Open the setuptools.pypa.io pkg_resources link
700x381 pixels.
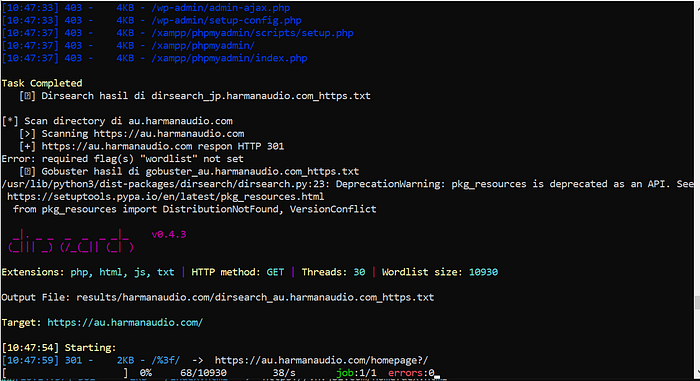click(x=166, y=197)
